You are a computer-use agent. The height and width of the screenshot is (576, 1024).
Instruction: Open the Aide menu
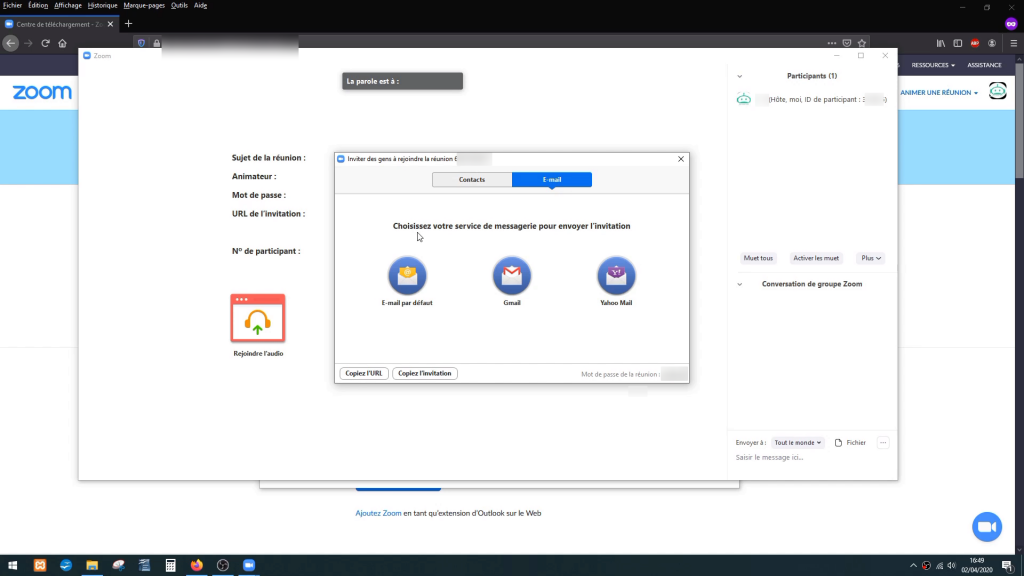point(200,5)
